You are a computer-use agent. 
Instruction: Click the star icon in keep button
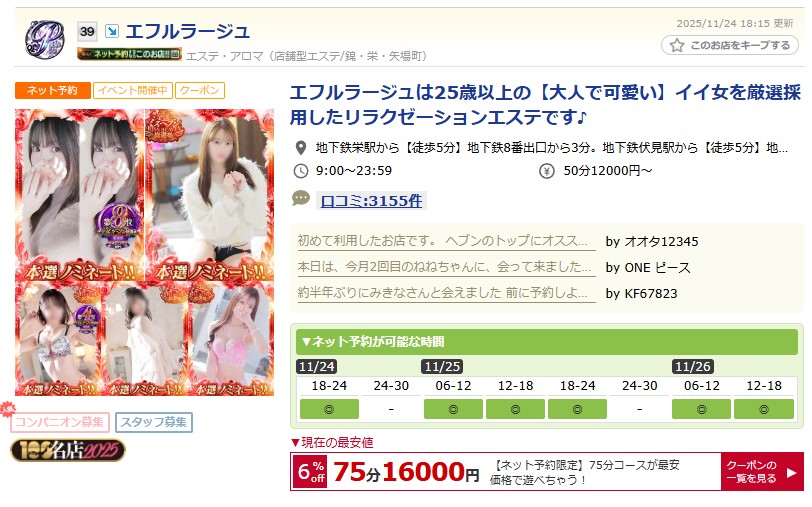pos(677,46)
